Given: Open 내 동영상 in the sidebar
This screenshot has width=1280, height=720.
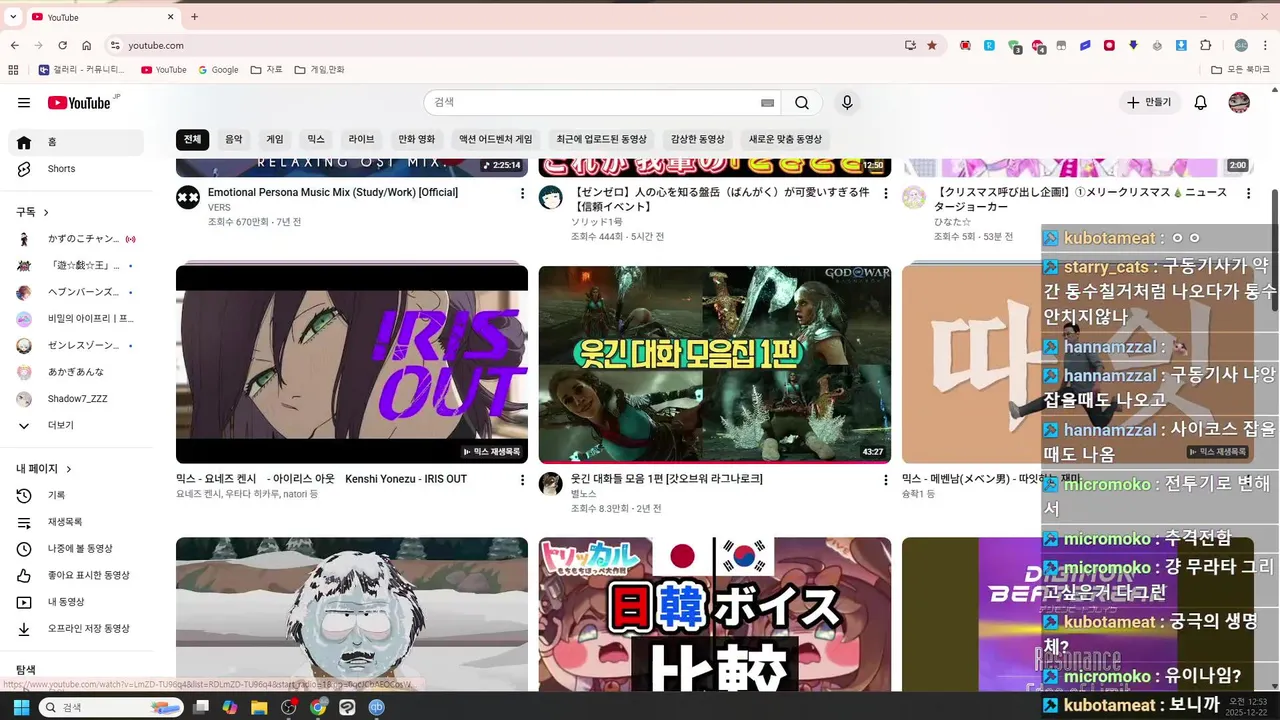Looking at the screenshot, I should coord(76,602).
